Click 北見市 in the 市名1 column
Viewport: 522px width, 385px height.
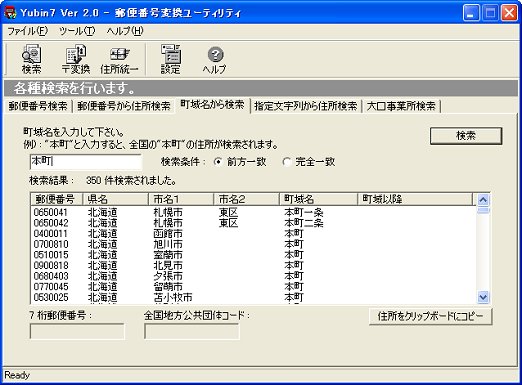coord(168,266)
